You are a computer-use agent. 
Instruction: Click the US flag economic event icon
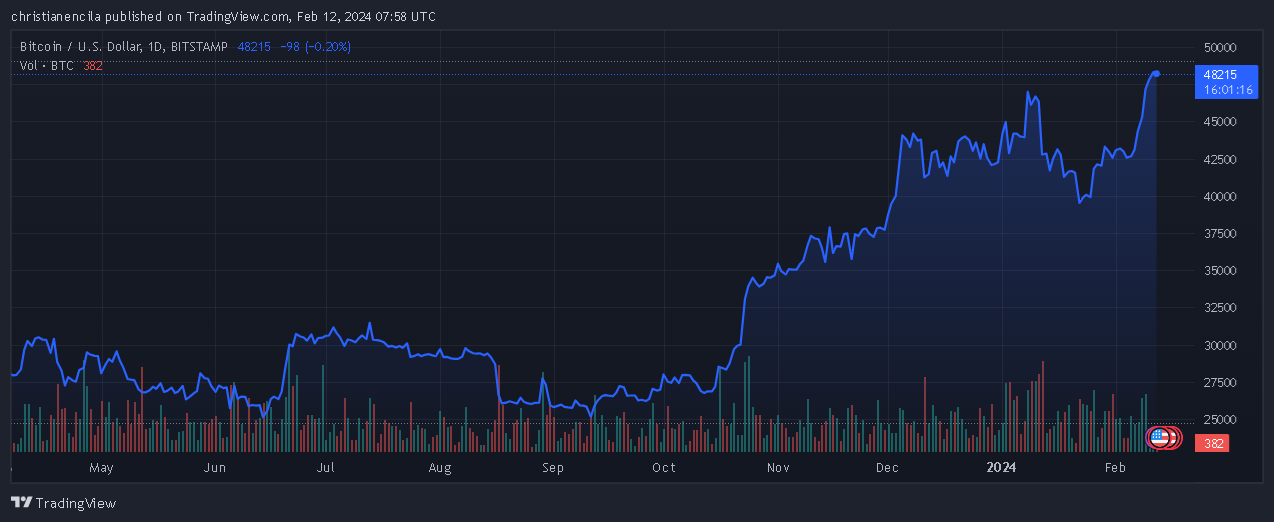1160,437
